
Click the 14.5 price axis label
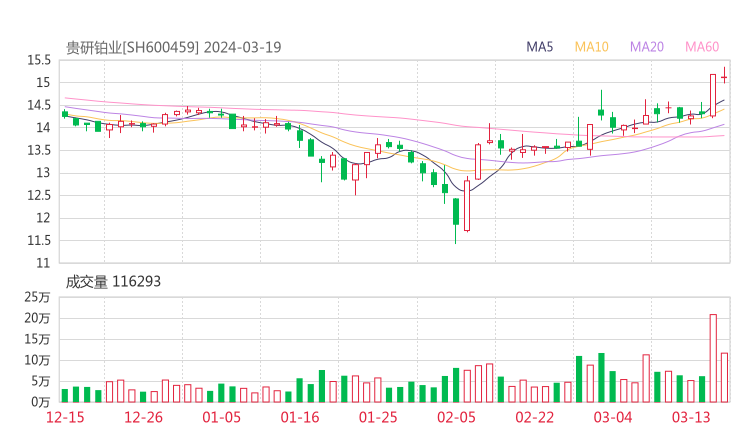[39, 105]
